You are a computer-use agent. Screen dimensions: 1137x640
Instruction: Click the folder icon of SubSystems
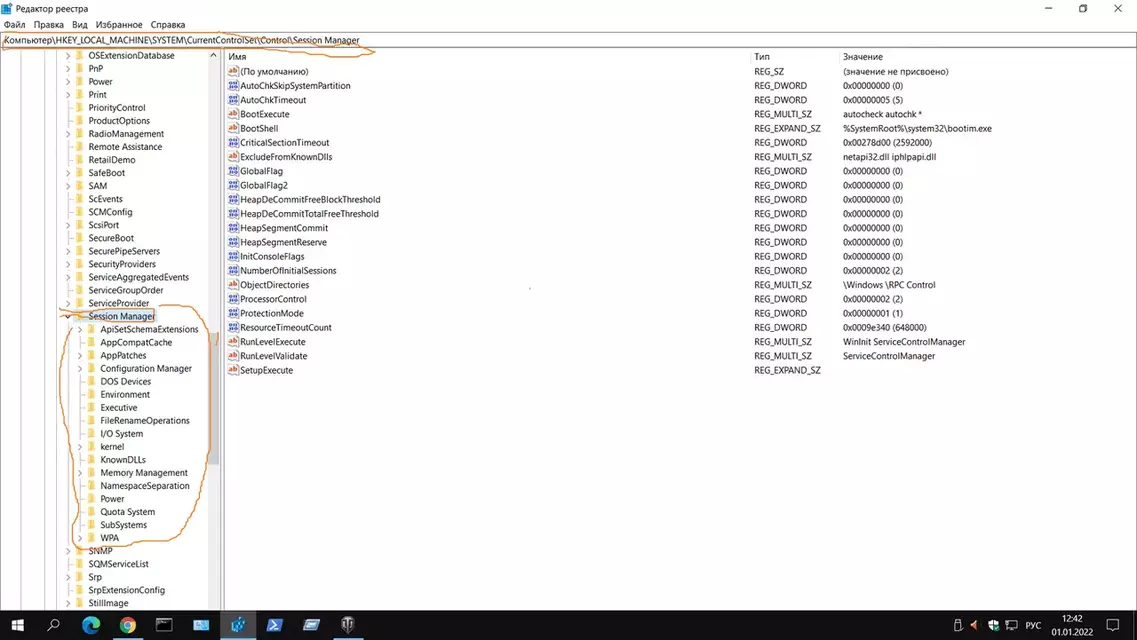point(91,525)
